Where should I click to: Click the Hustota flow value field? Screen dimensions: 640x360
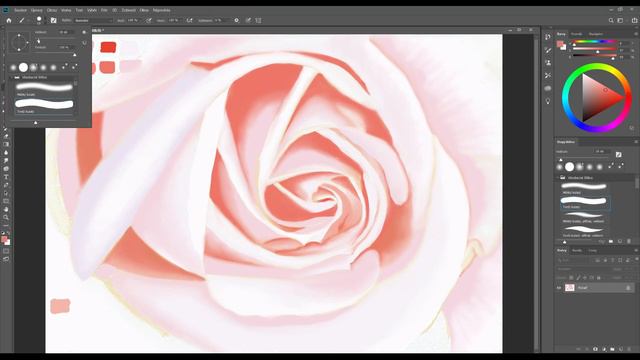[174, 20]
